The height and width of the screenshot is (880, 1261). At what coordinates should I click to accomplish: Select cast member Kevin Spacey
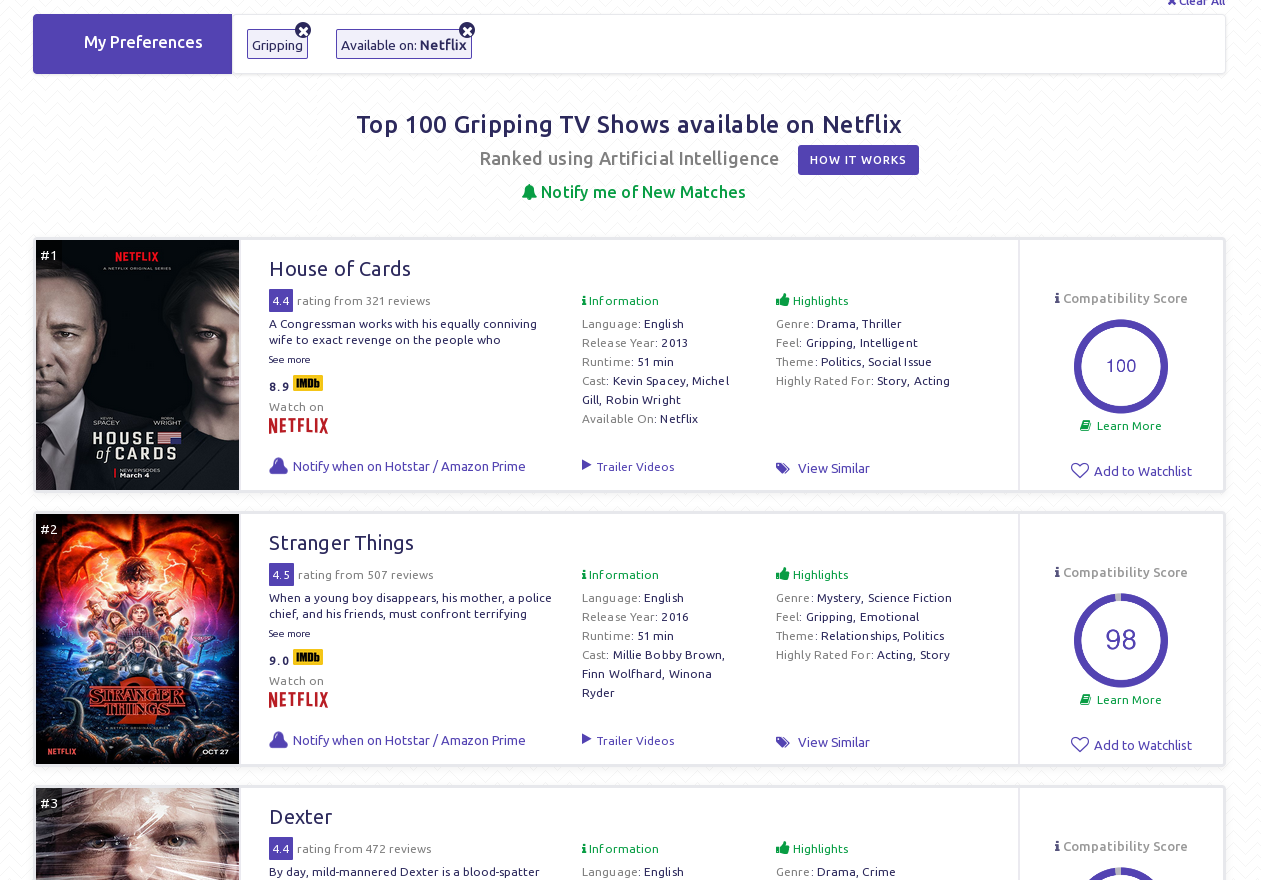(649, 381)
